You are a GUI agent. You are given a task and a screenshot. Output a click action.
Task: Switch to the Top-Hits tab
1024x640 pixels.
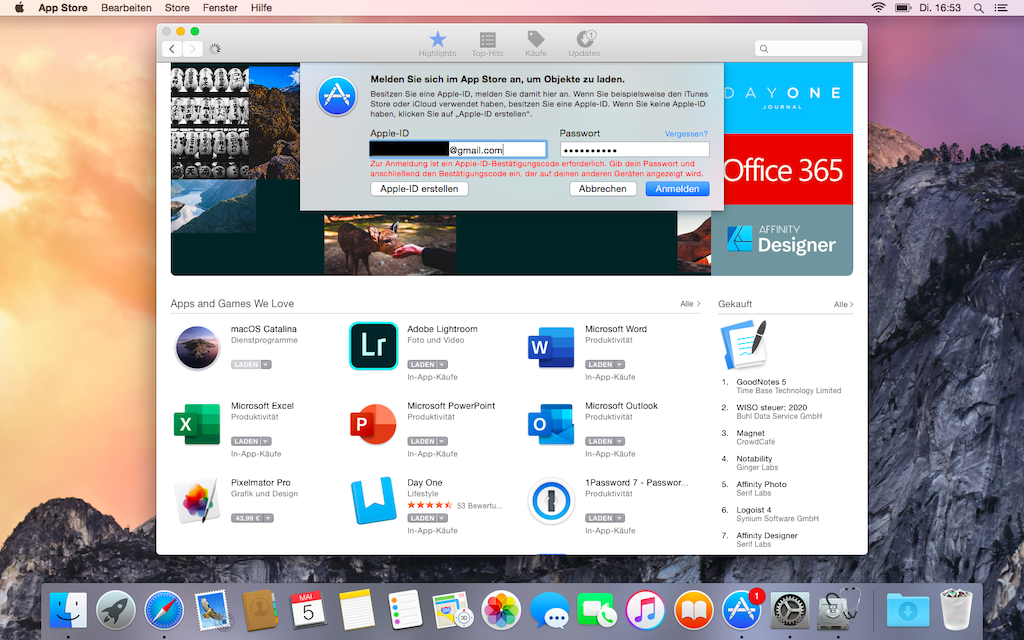tap(487, 44)
